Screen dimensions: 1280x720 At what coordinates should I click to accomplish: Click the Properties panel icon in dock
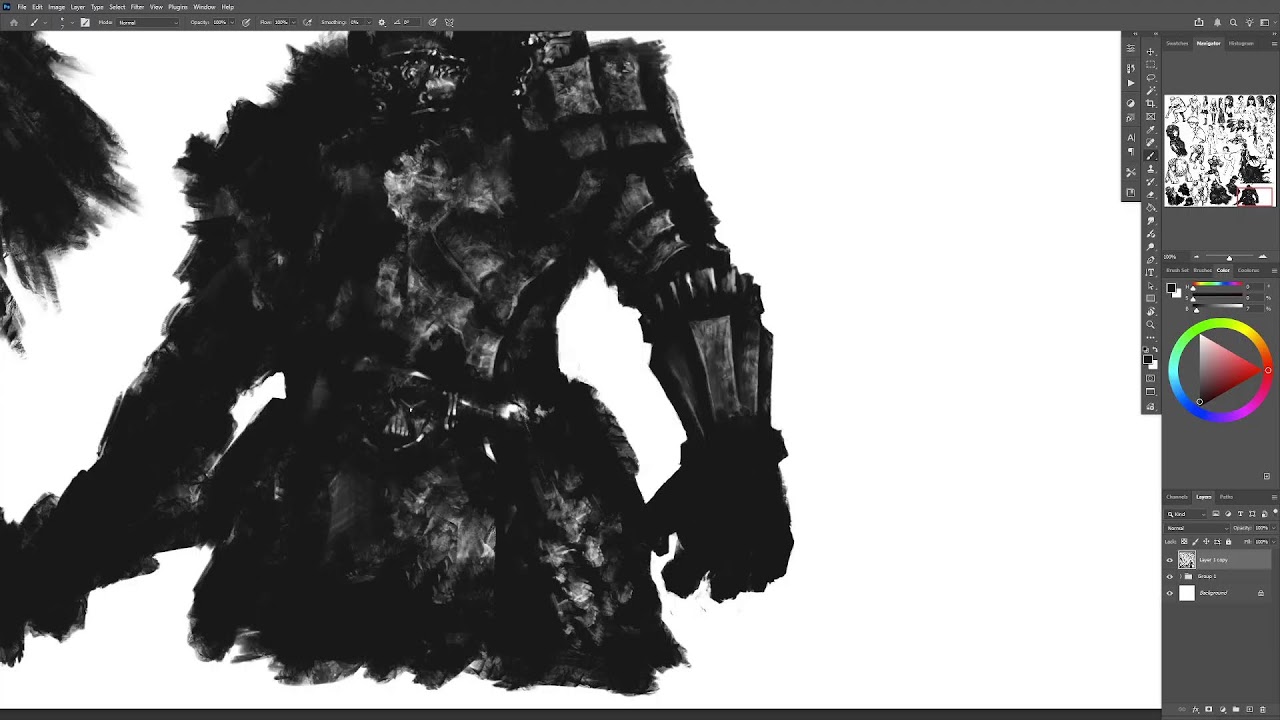click(1131, 48)
